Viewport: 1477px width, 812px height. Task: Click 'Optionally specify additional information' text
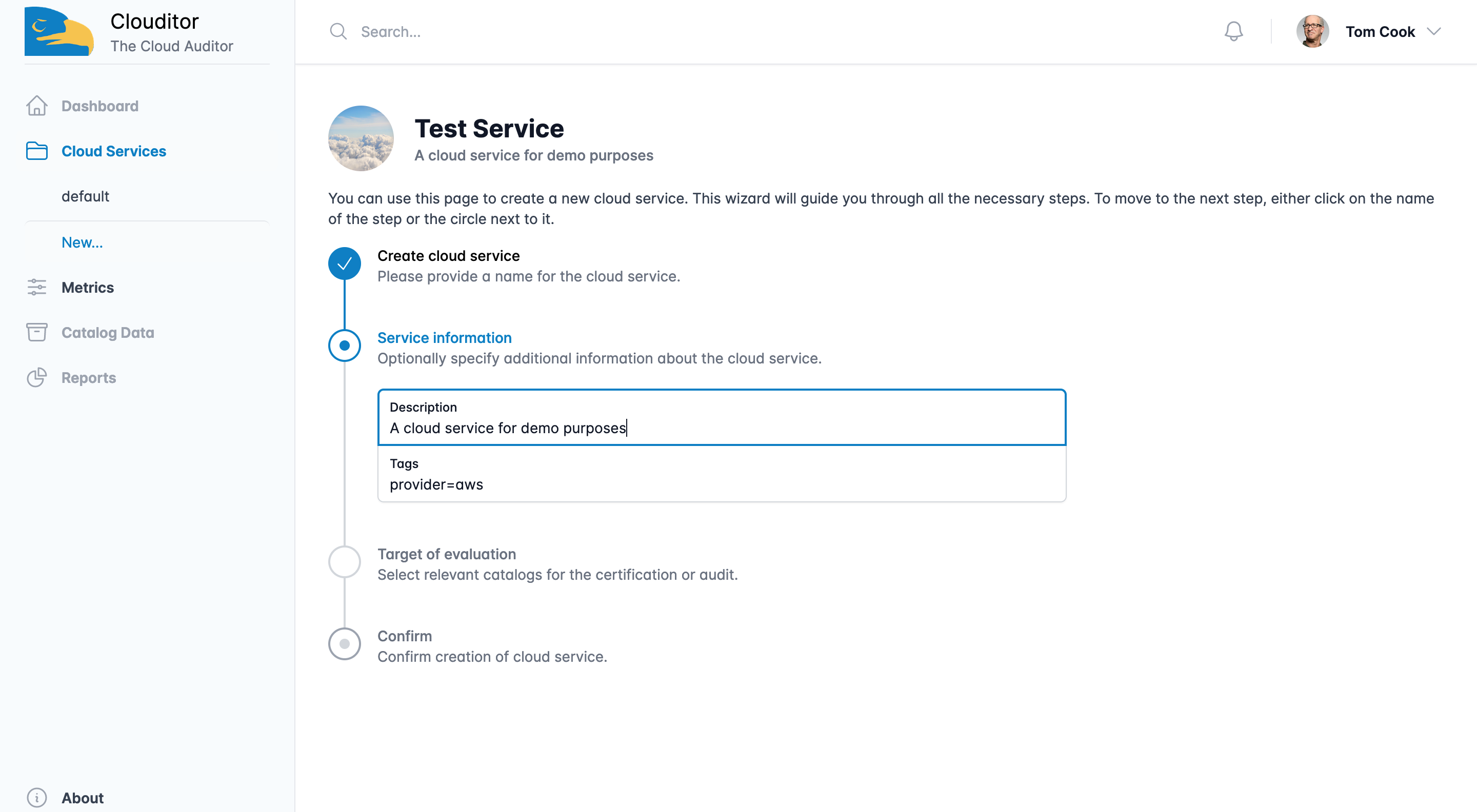(x=599, y=358)
